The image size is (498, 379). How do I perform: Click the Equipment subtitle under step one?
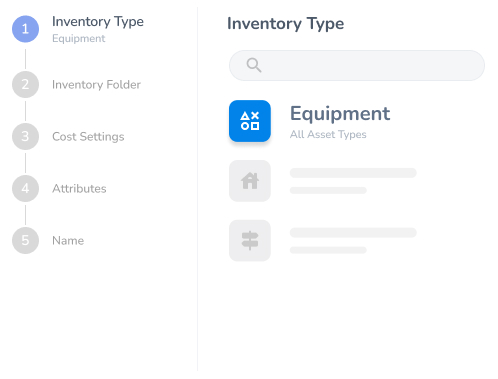[79, 39]
